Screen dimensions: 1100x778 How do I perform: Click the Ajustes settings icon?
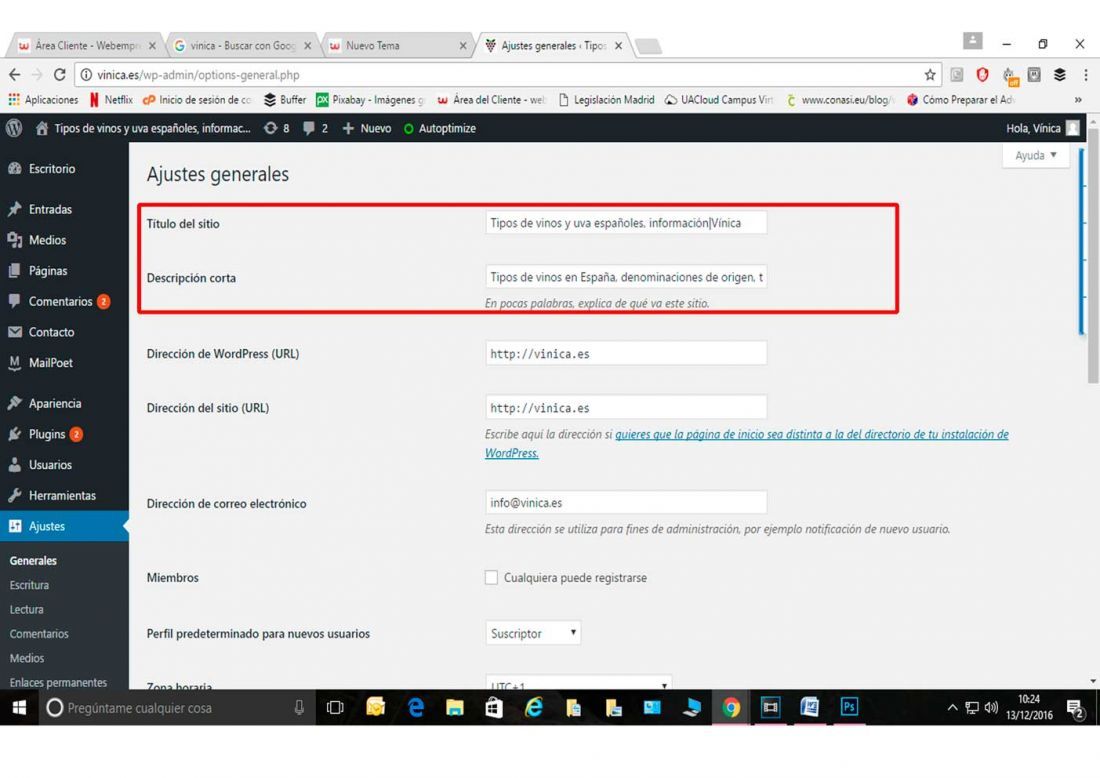click(15, 526)
